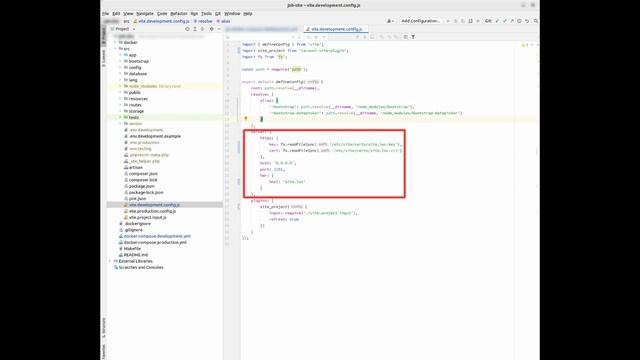The height and width of the screenshot is (360, 640).
Task: Open the Code menu
Action: [x=162, y=13]
